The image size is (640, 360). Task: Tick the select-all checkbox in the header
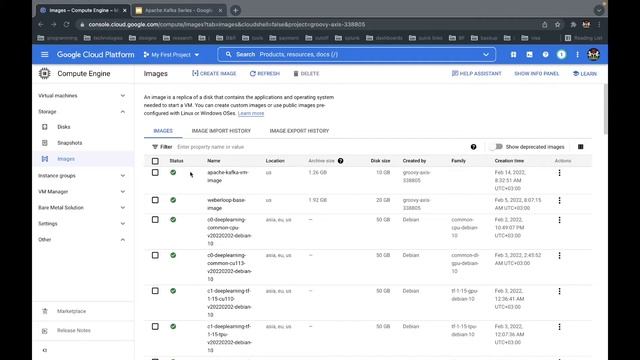pos(155,161)
